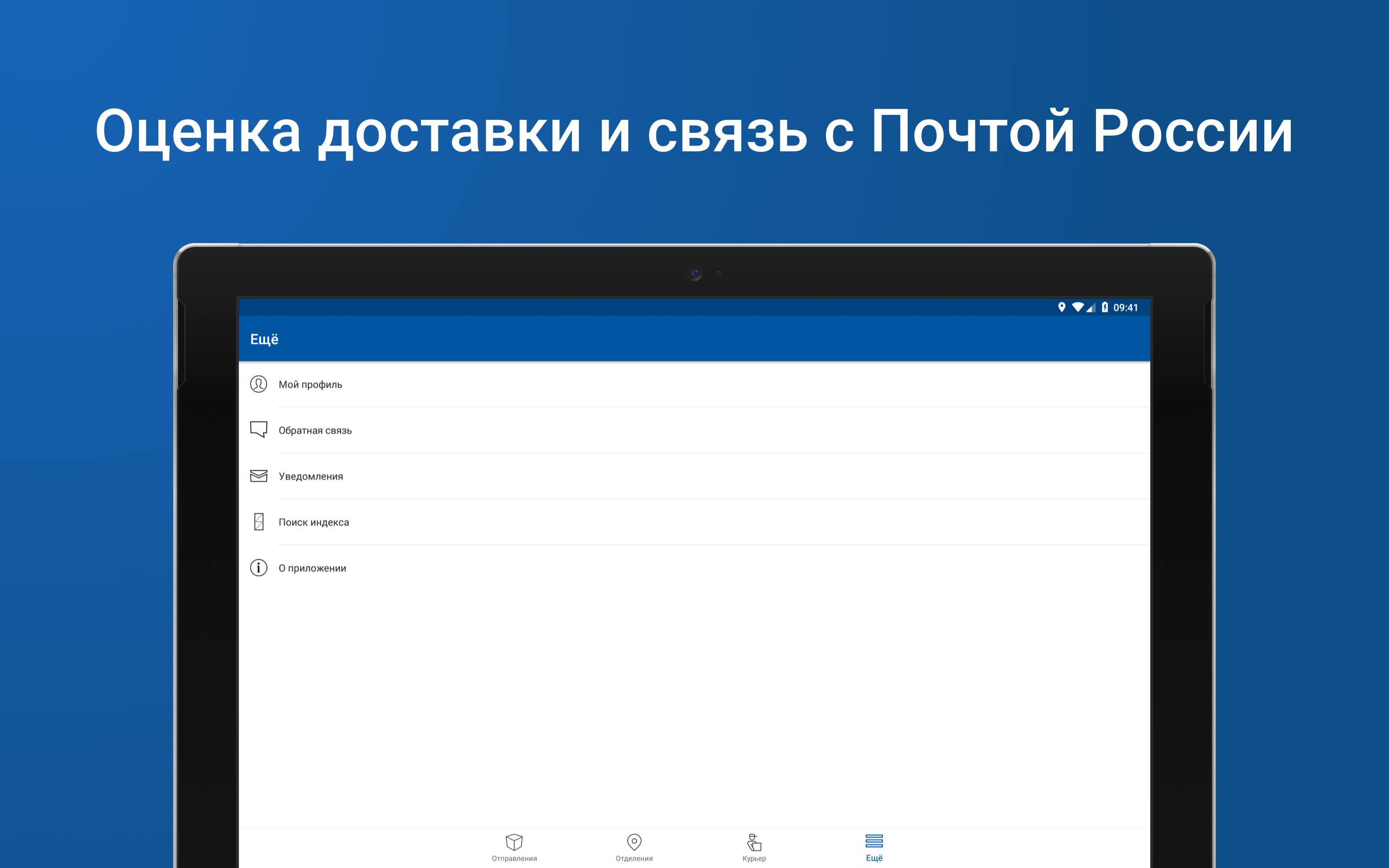This screenshot has height=868, width=1389.
Task: Tap the Уведомления envelope icon
Action: (x=258, y=476)
